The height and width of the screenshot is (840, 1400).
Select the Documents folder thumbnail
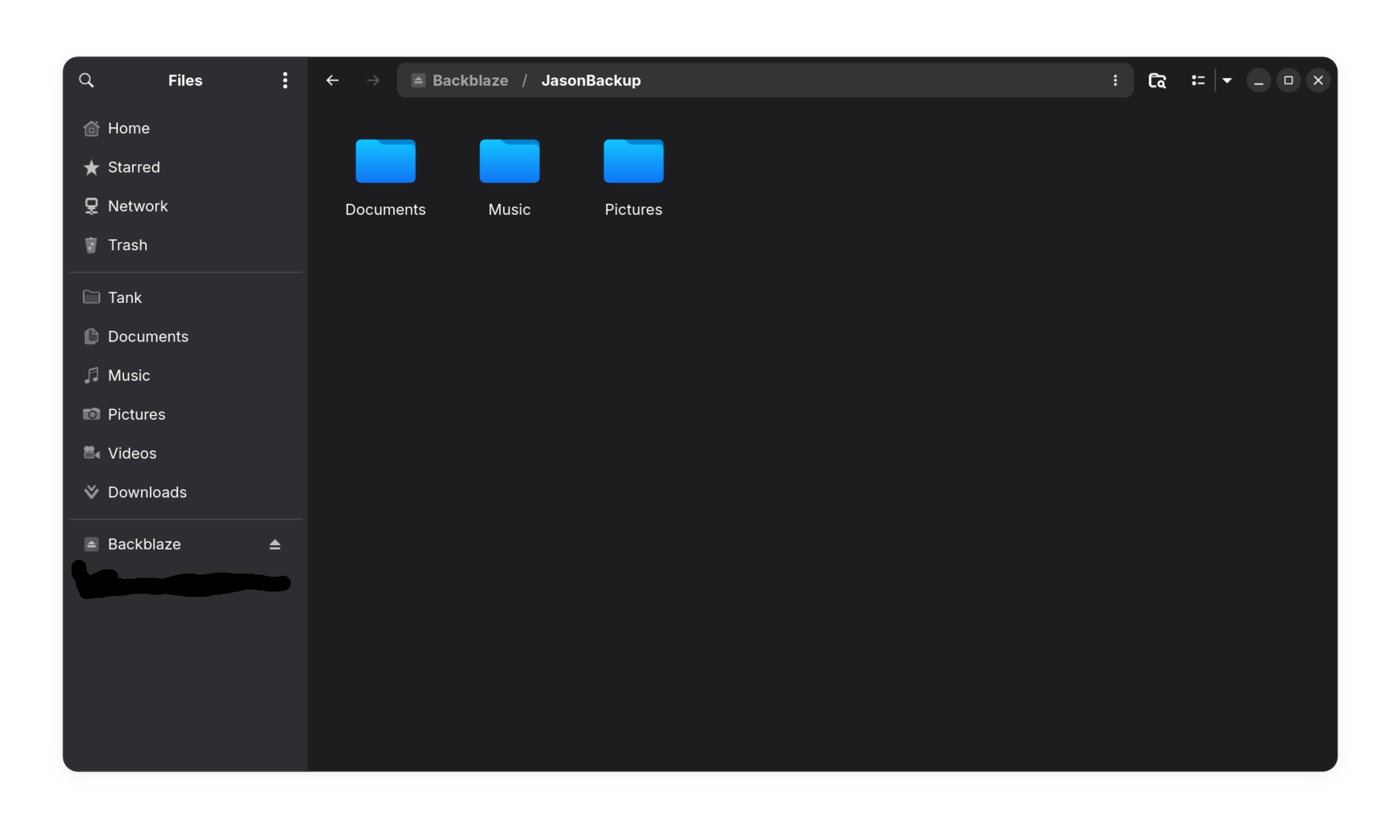(x=385, y=162)
